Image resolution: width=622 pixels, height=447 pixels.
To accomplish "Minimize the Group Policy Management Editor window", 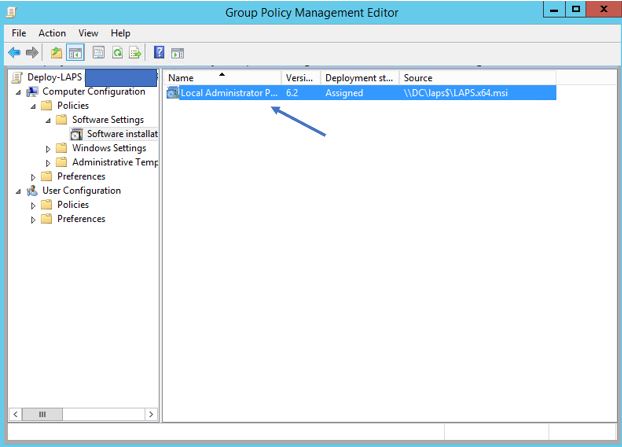I will tap(554, 10).
